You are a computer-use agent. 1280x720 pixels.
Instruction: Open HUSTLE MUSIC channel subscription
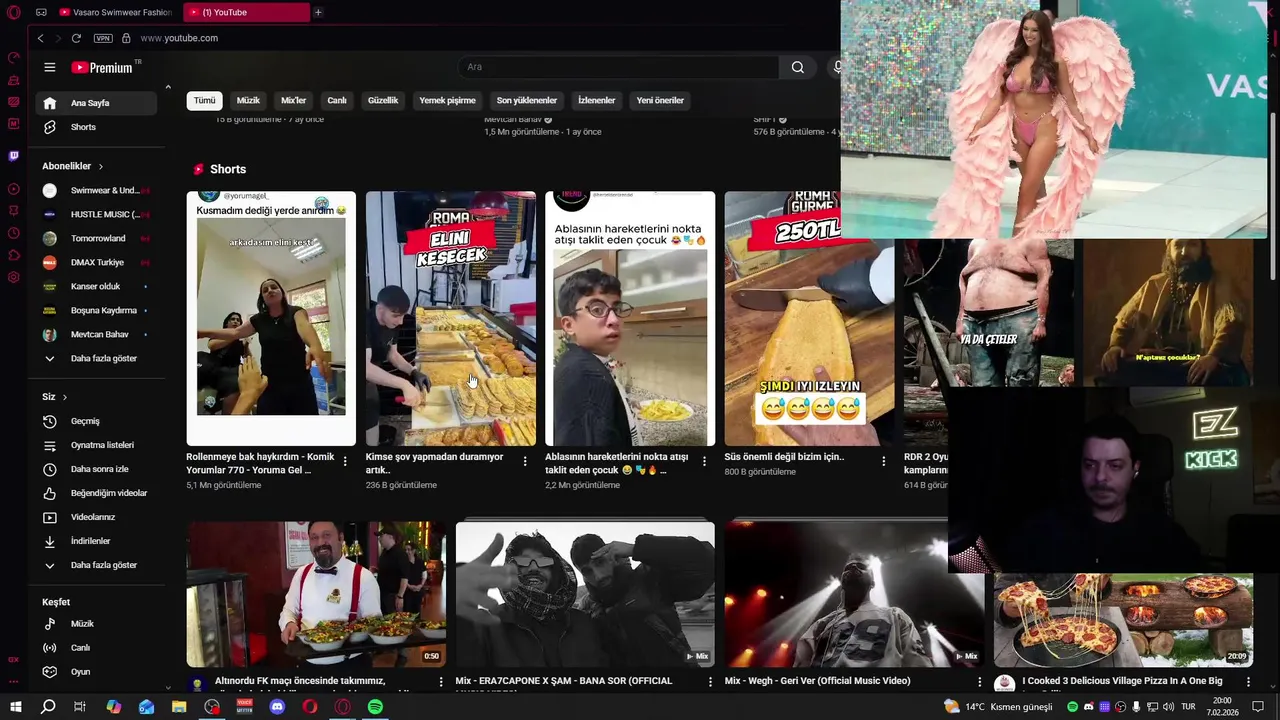(96, 214)
